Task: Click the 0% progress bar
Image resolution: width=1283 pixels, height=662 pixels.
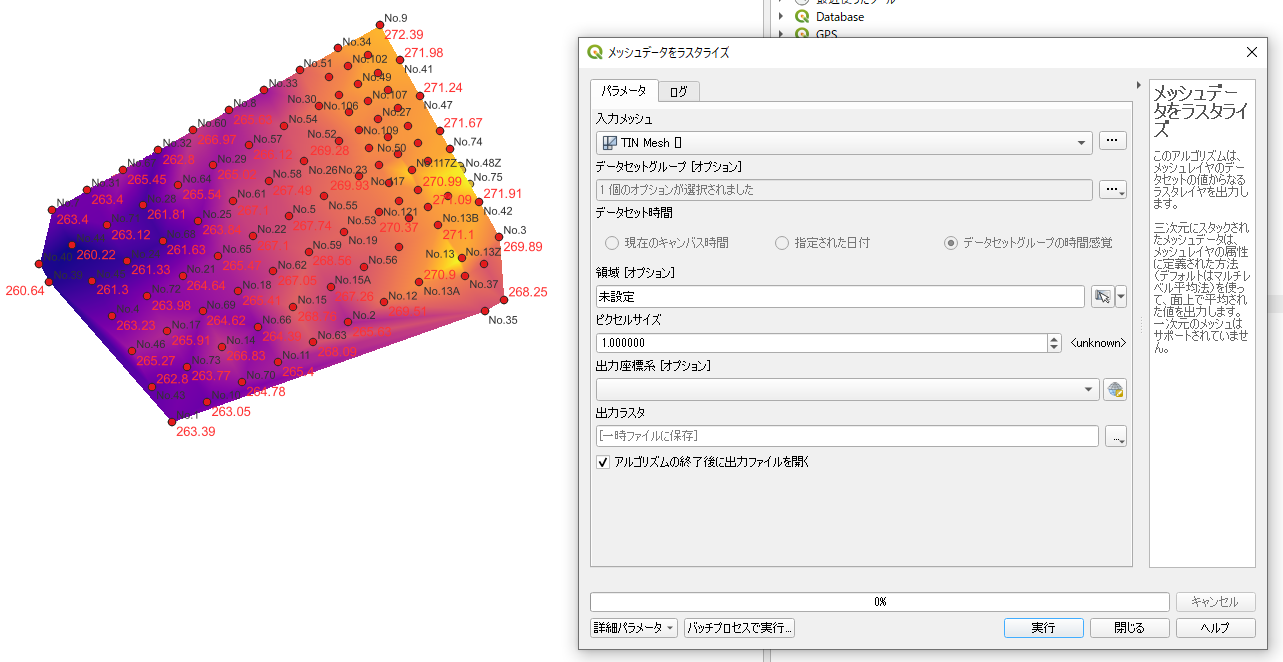Action: 879,602
